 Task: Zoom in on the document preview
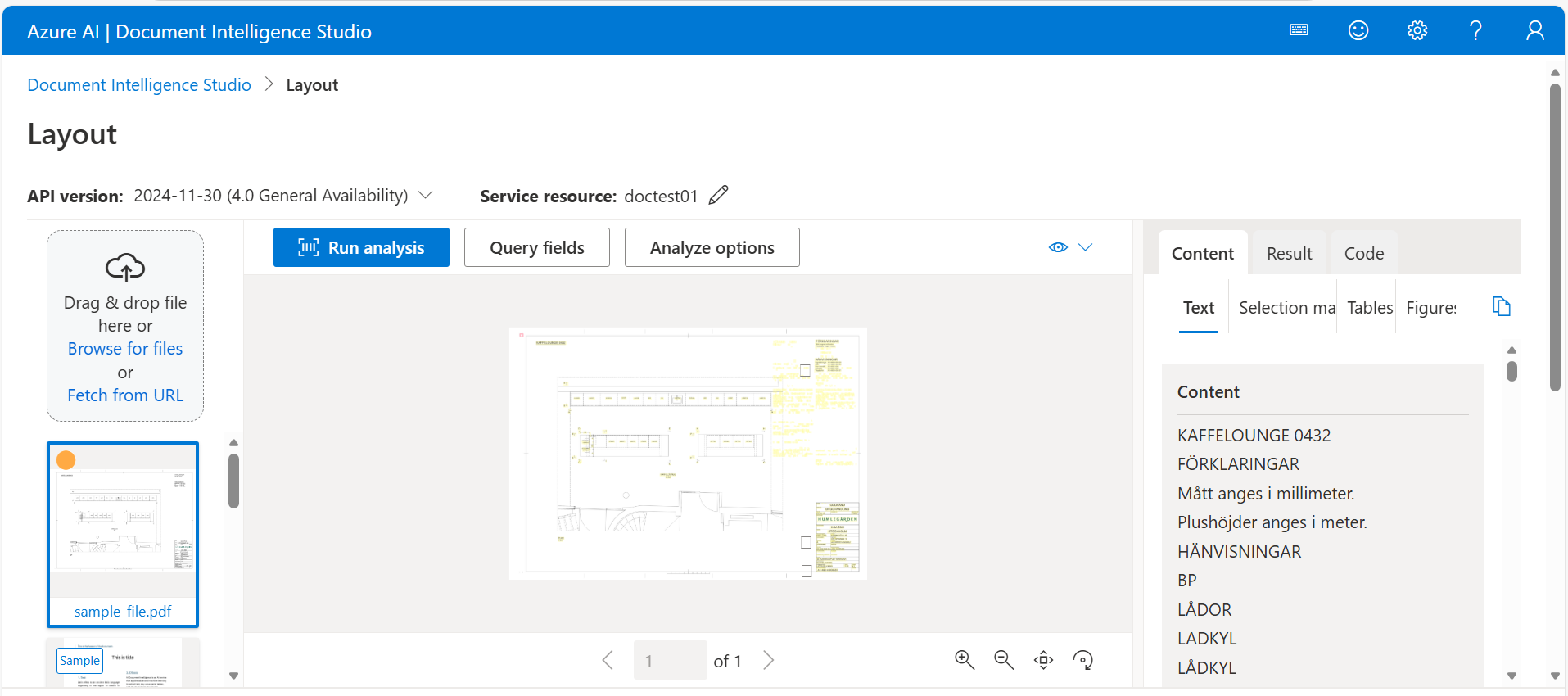pos(965,660)
